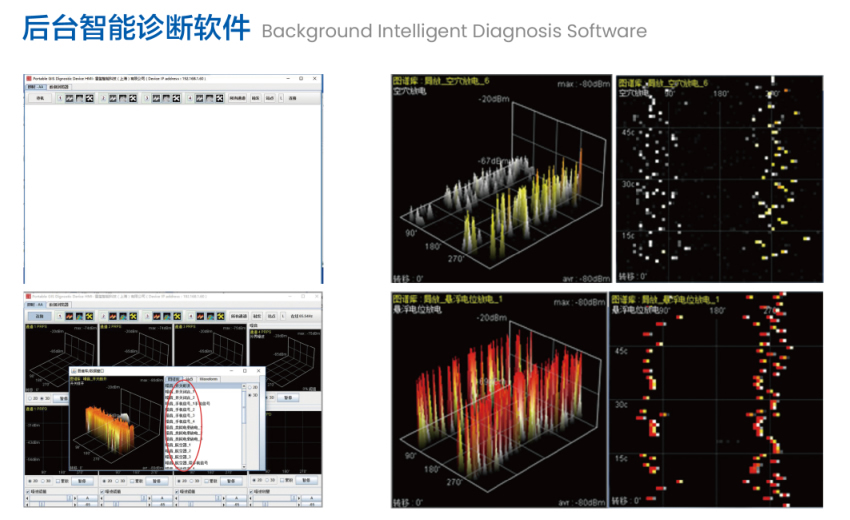Open channel 4 tools icon in upper window toolbar
The height and width of the screenshot is (520, 850).
pyautogui.click(x=220, y=98)
